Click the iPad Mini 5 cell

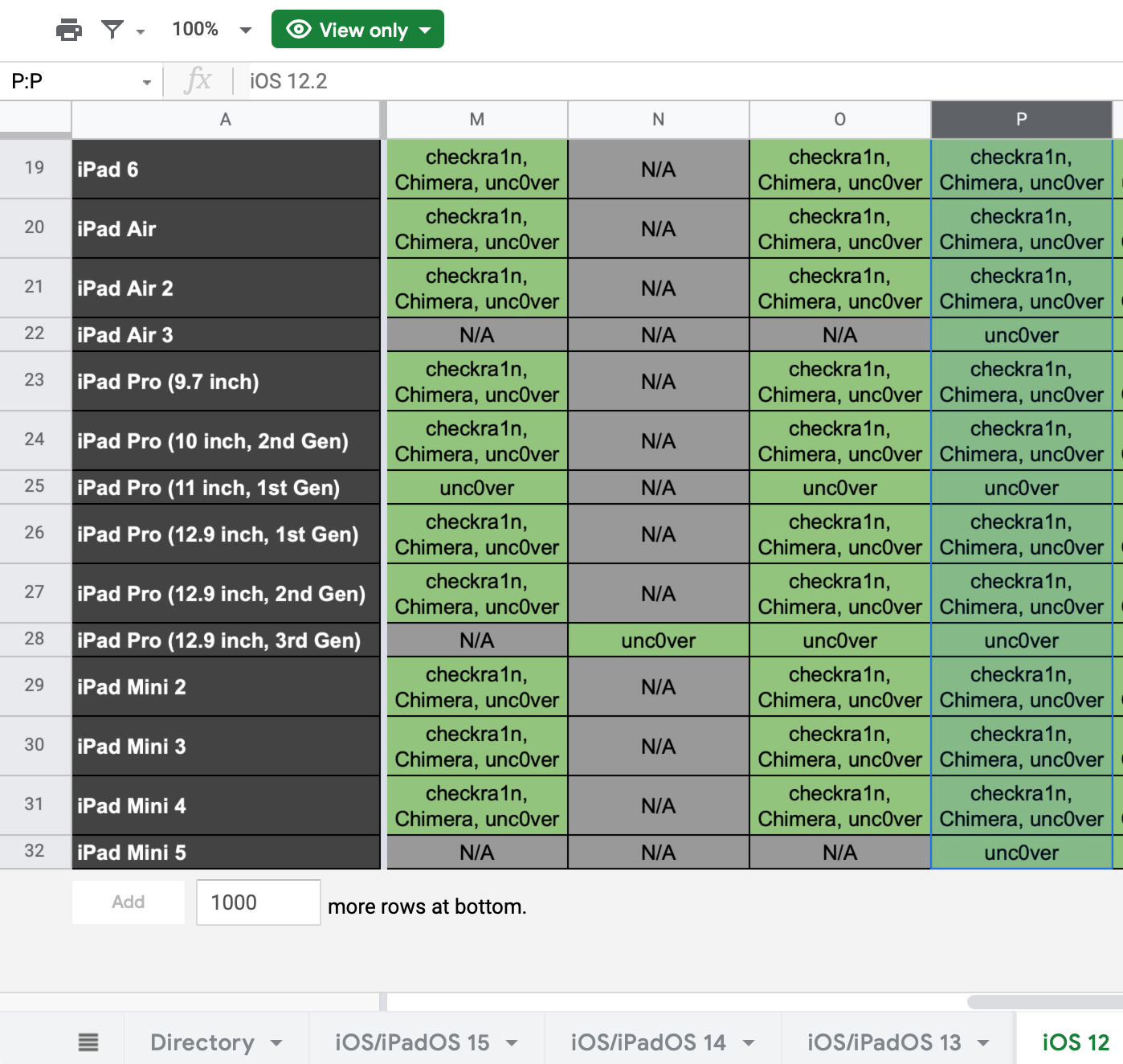pos(226,853)
